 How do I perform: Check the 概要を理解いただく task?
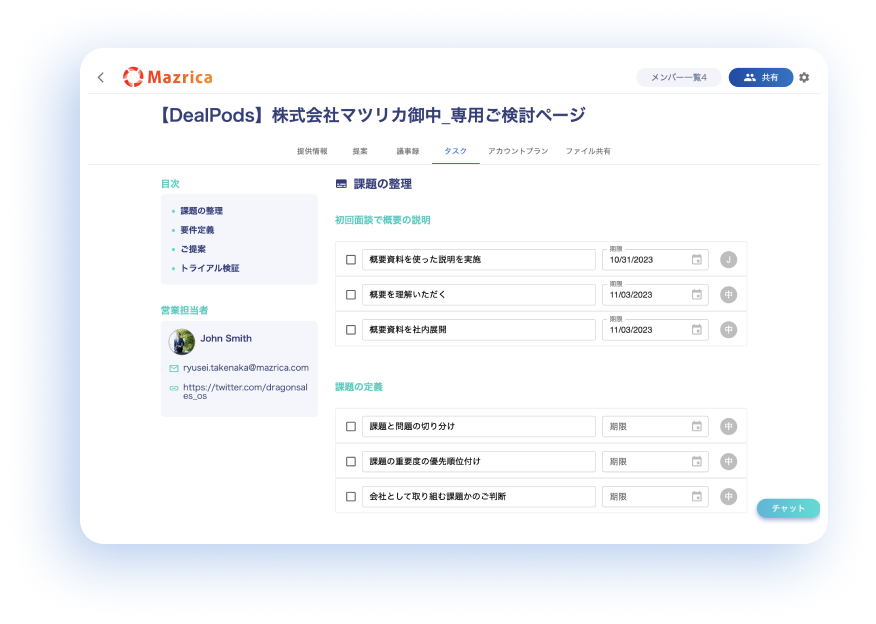351,295
